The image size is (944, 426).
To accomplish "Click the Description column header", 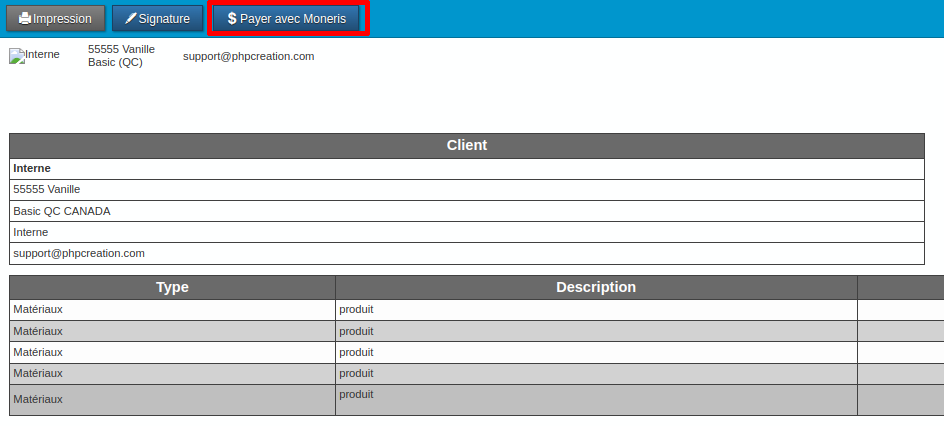I will 595,287.
